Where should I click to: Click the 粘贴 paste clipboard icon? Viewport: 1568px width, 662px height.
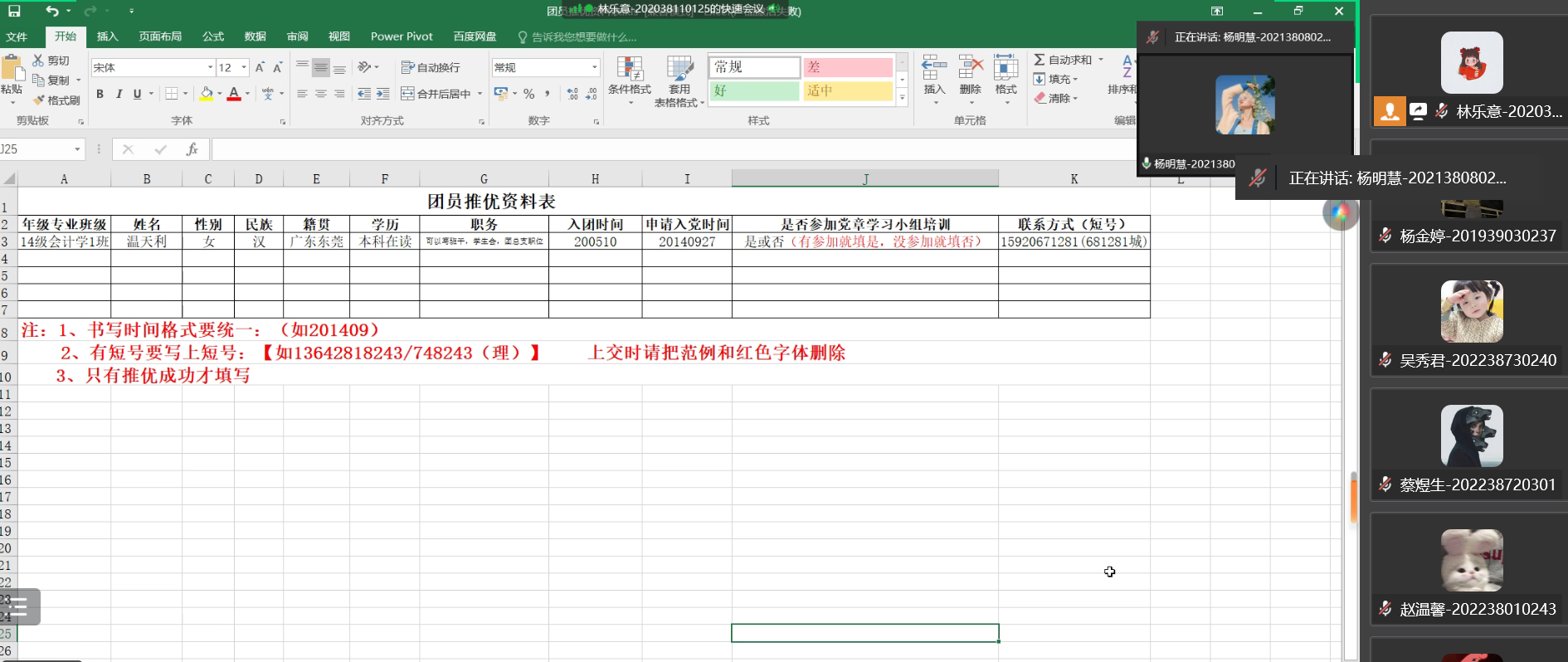click(x=12, y=68)
